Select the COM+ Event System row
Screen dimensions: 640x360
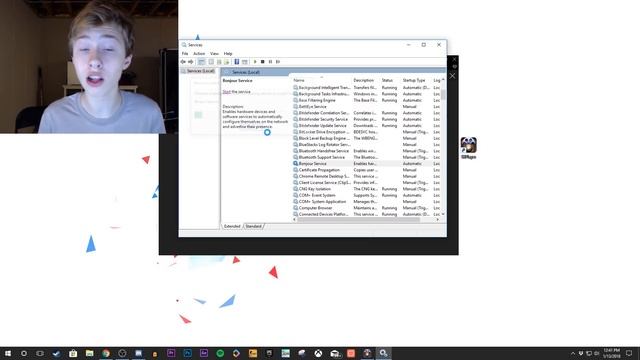(x=367, y=195)
